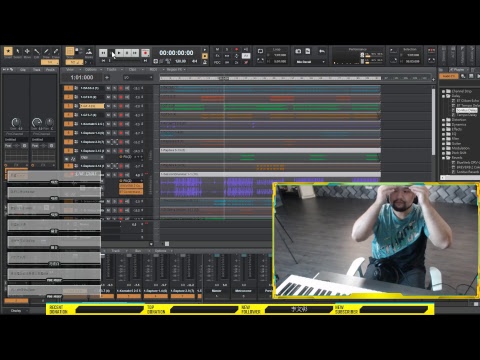Click the track view vertical scrollbar

tap(433, 122)
